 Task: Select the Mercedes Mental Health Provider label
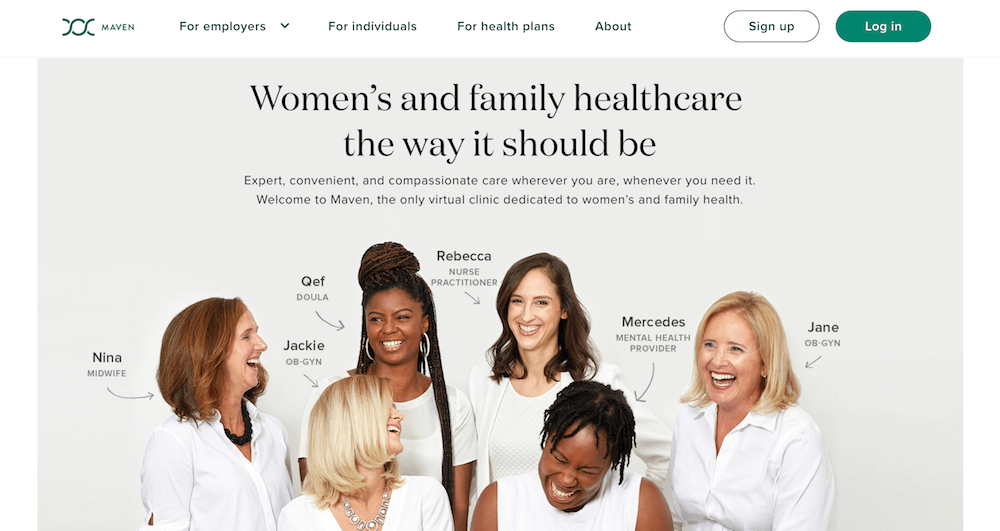point(653,334)
